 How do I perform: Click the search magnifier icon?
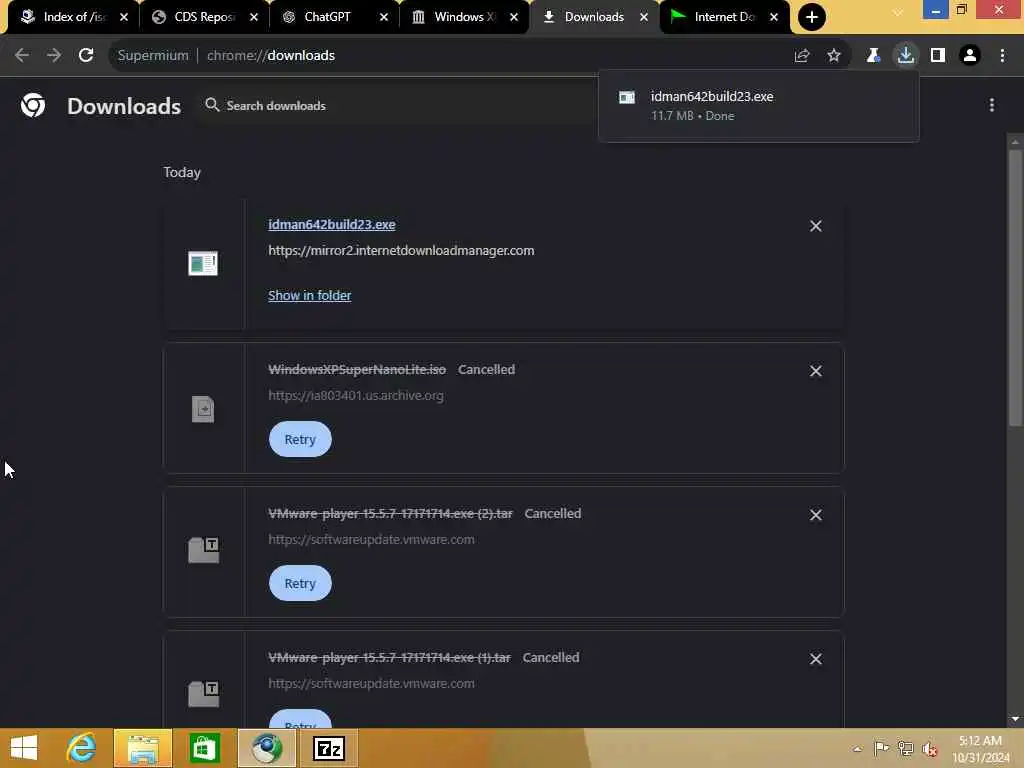[212, 105]
